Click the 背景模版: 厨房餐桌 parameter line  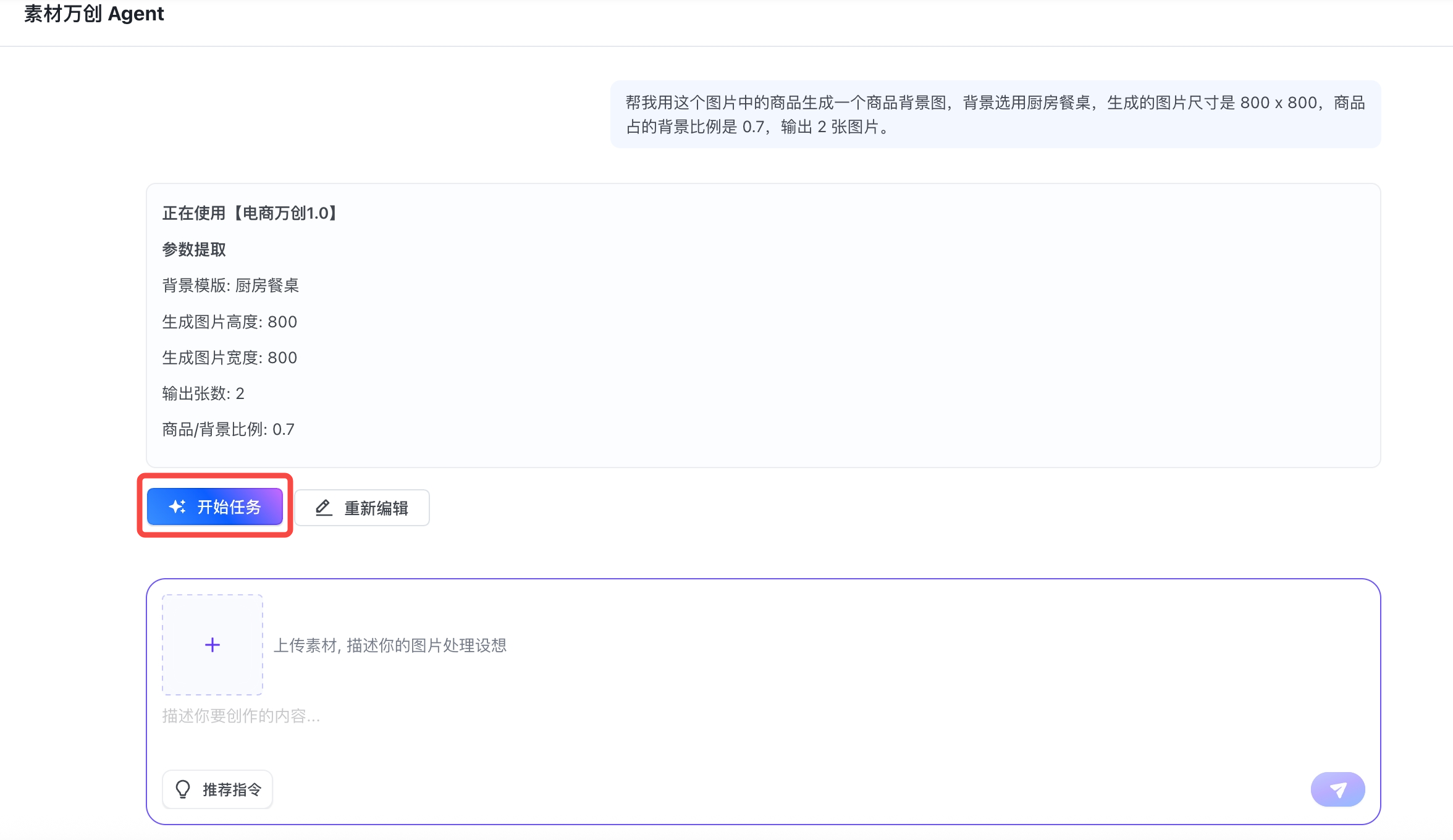pos(230,285)
